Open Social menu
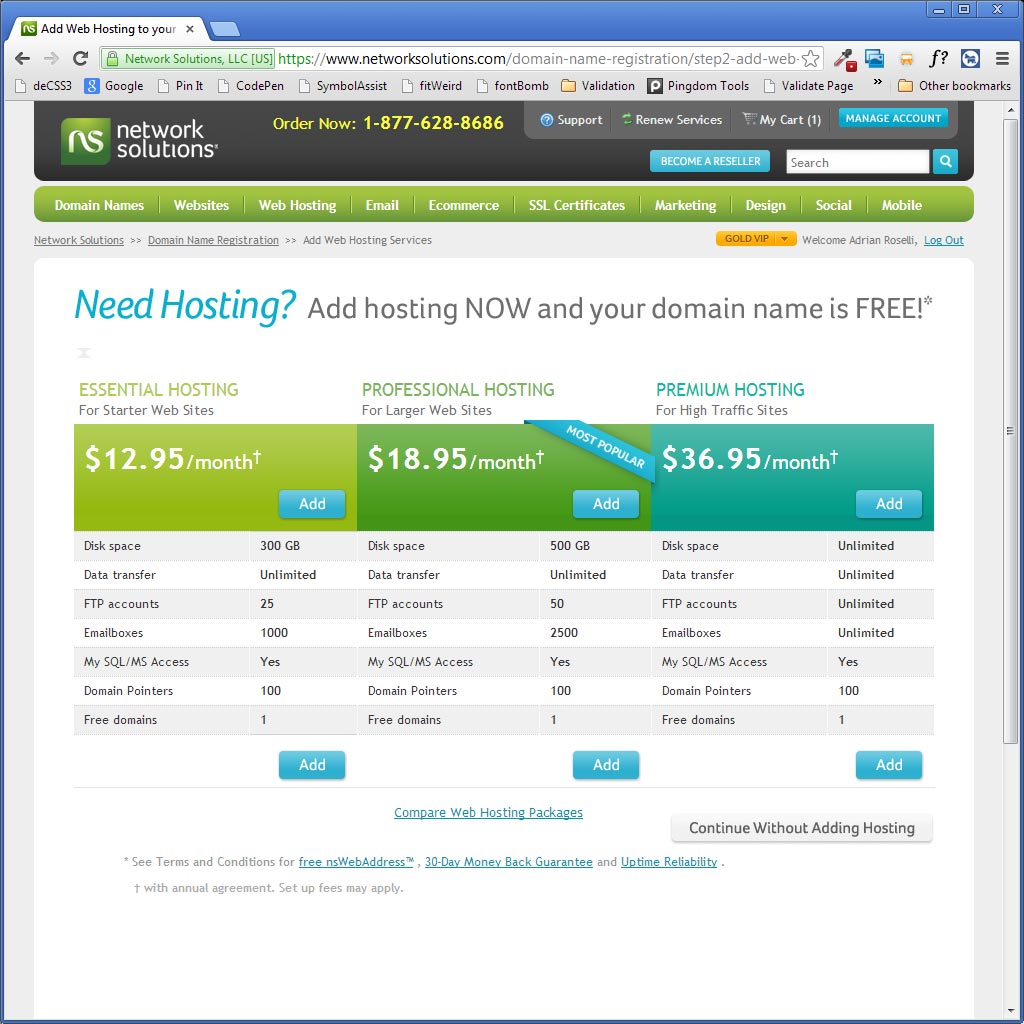 coord(833,205)
